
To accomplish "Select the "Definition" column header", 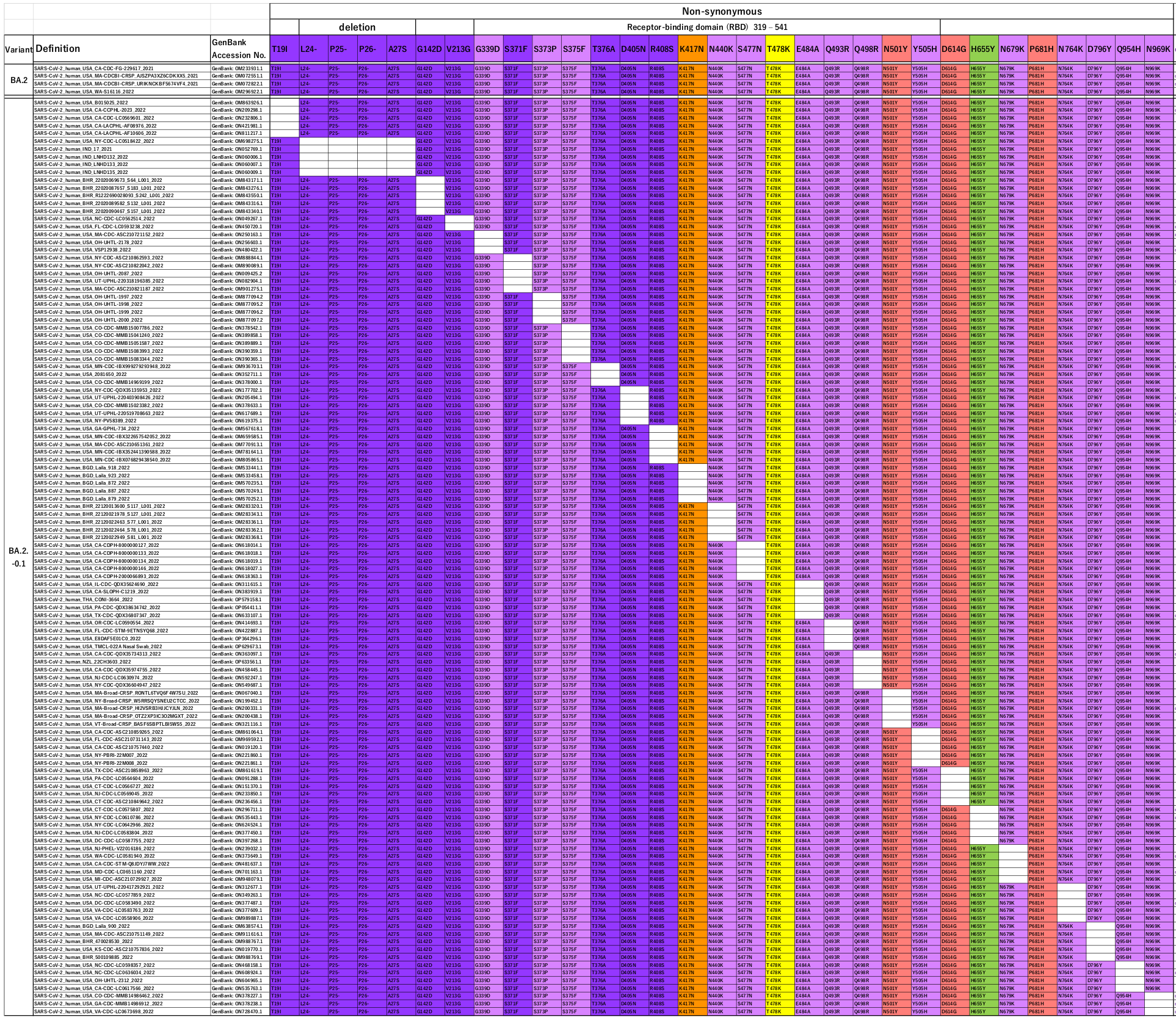I will coord(58,47).
